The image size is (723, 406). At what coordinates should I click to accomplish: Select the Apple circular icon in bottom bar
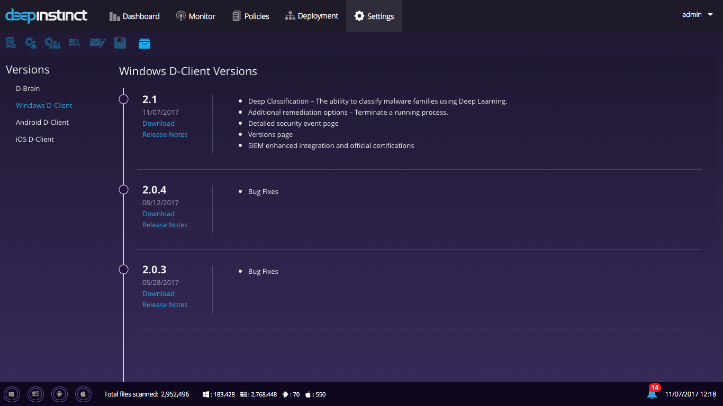coord(83,394)
